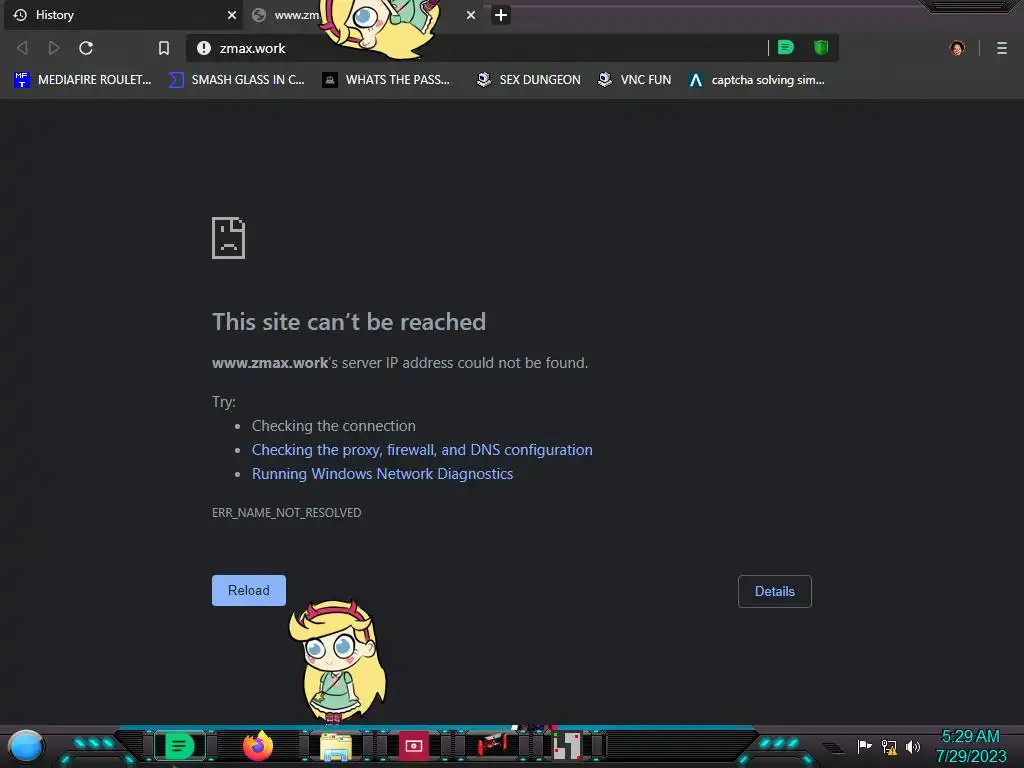
Task: Open the green chat extension icon
Action: coord(786,47)
